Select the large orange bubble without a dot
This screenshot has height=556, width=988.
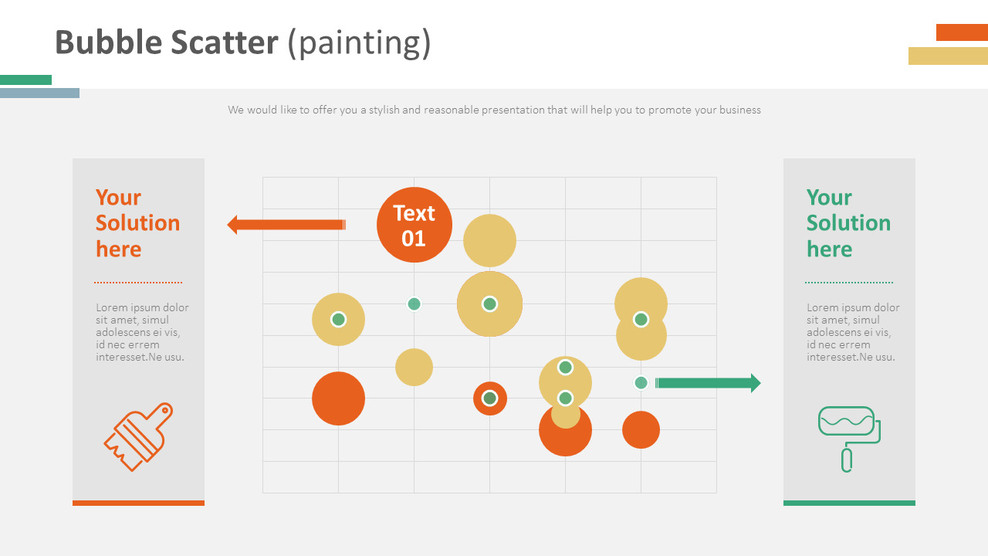pyautogui.click(x=338, y=398)
